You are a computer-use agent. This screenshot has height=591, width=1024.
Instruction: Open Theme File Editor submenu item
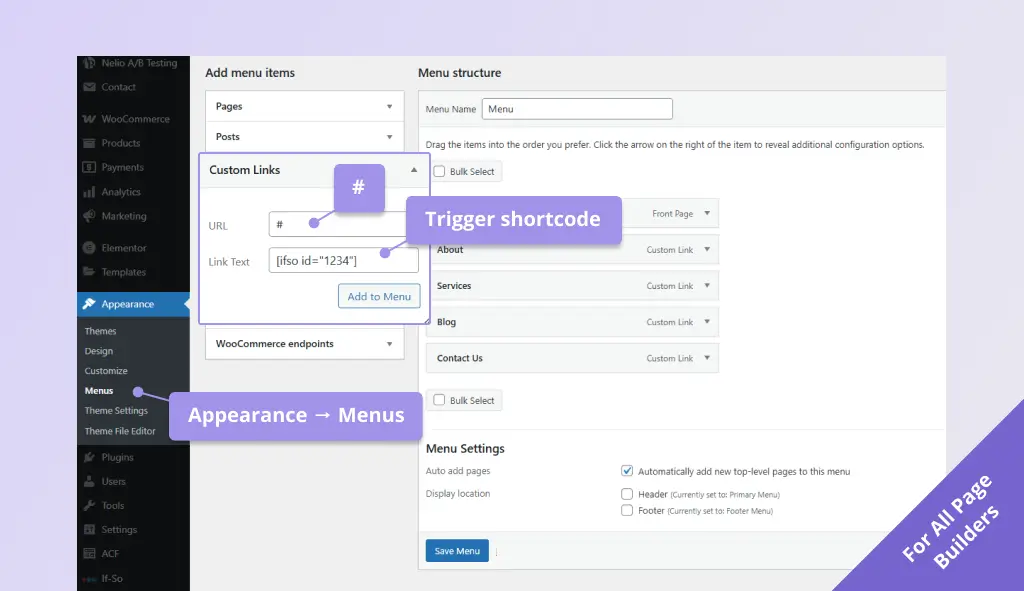click(x=120, y=431)
